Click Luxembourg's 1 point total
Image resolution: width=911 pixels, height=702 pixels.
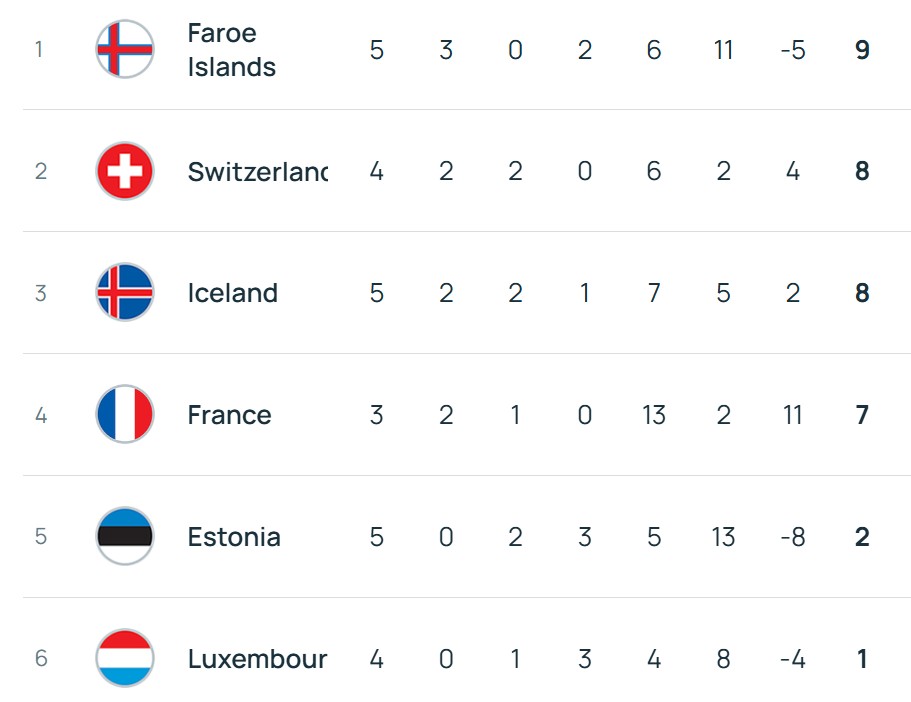[862, 659]
